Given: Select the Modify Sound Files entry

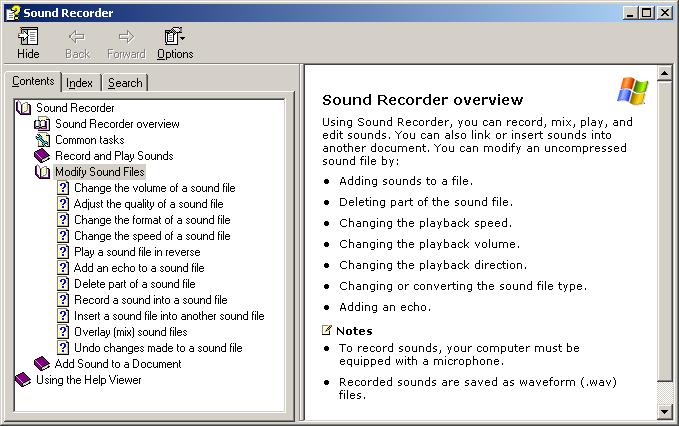Looking at the screenshot, I should (99, 172).
